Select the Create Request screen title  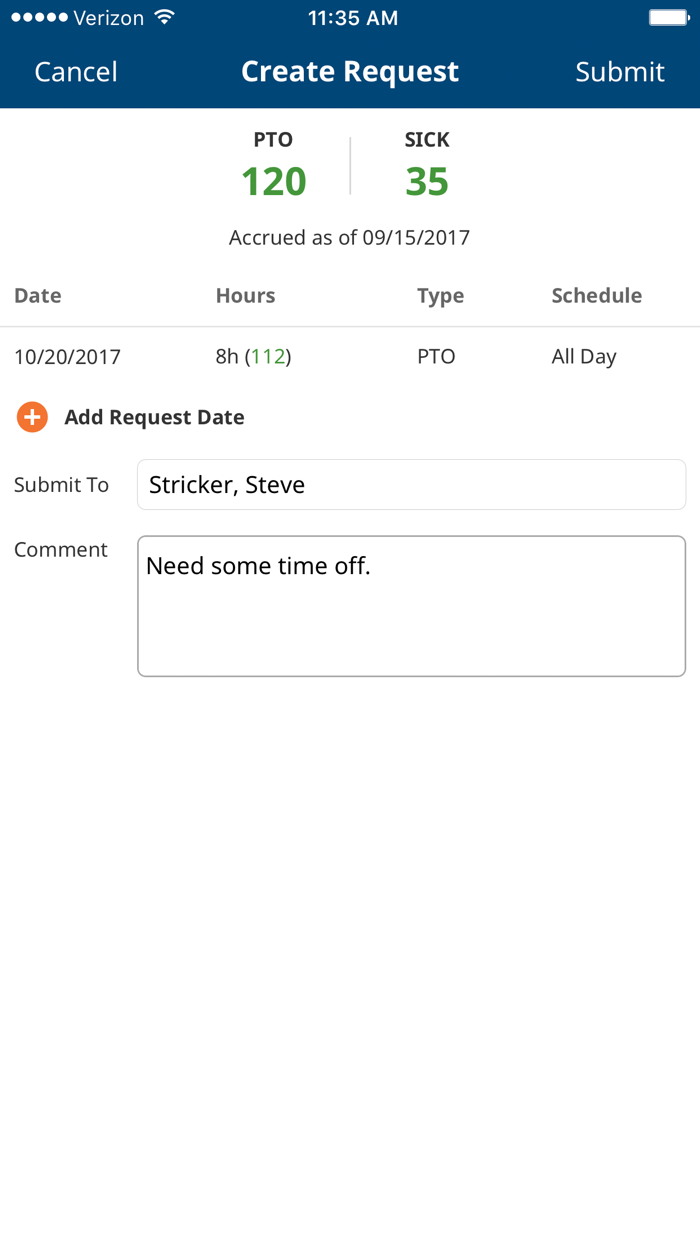349,71
